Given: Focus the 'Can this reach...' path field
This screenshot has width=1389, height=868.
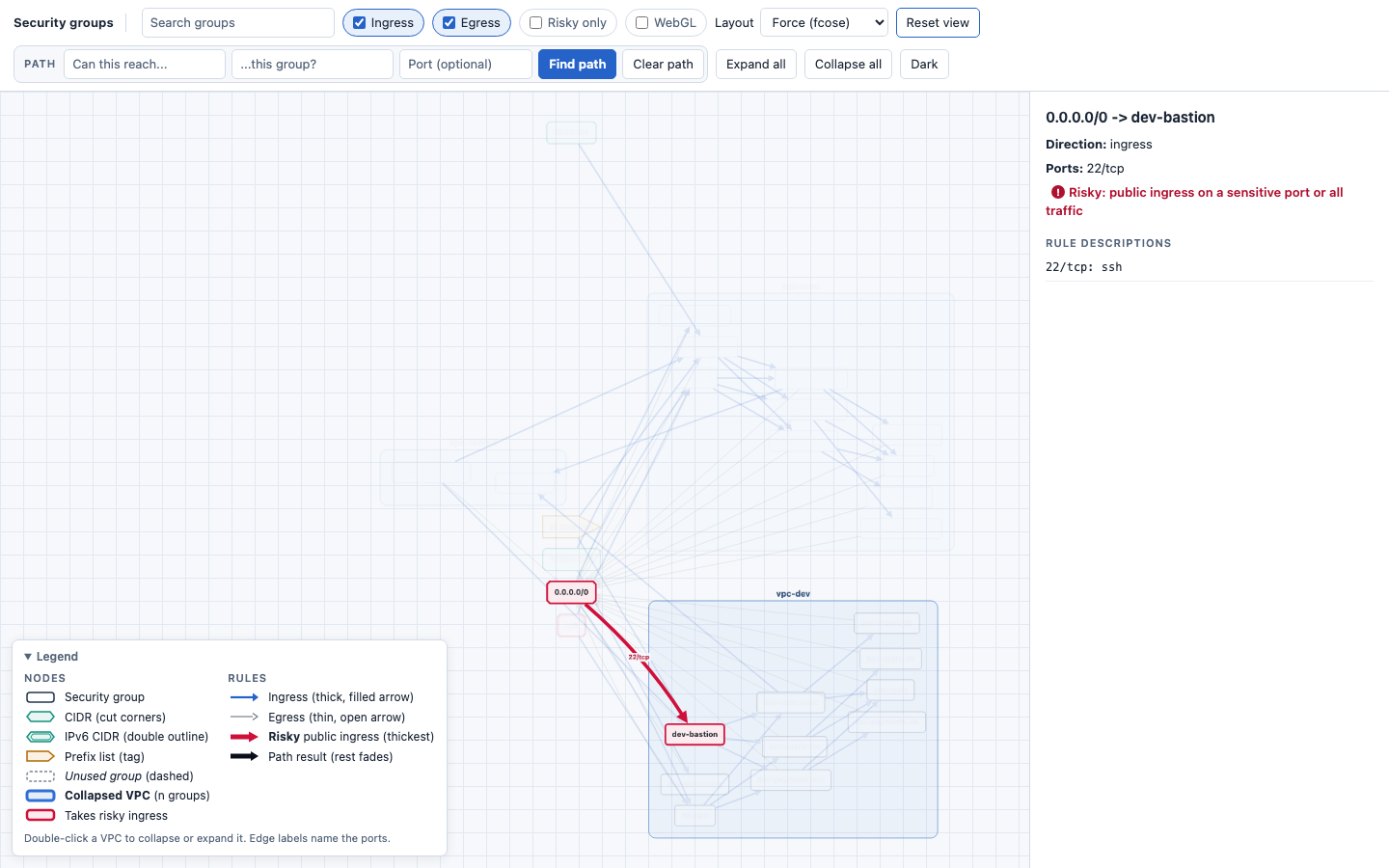Looking at the screenshot, I should (145, 65).
